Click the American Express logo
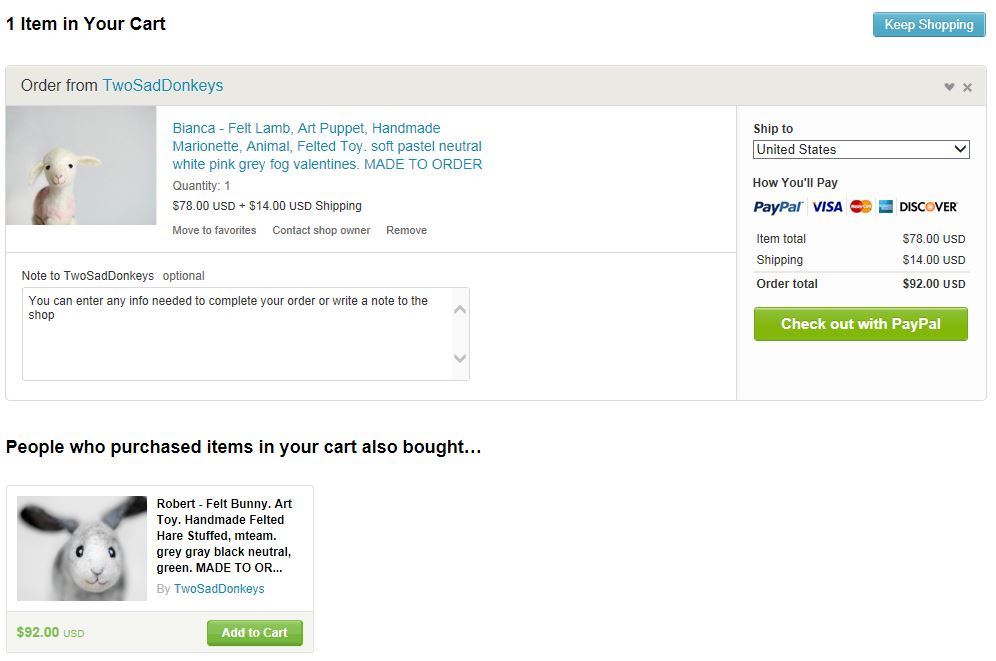The width and height of the screenshot is (996, 661). point(886,207)
